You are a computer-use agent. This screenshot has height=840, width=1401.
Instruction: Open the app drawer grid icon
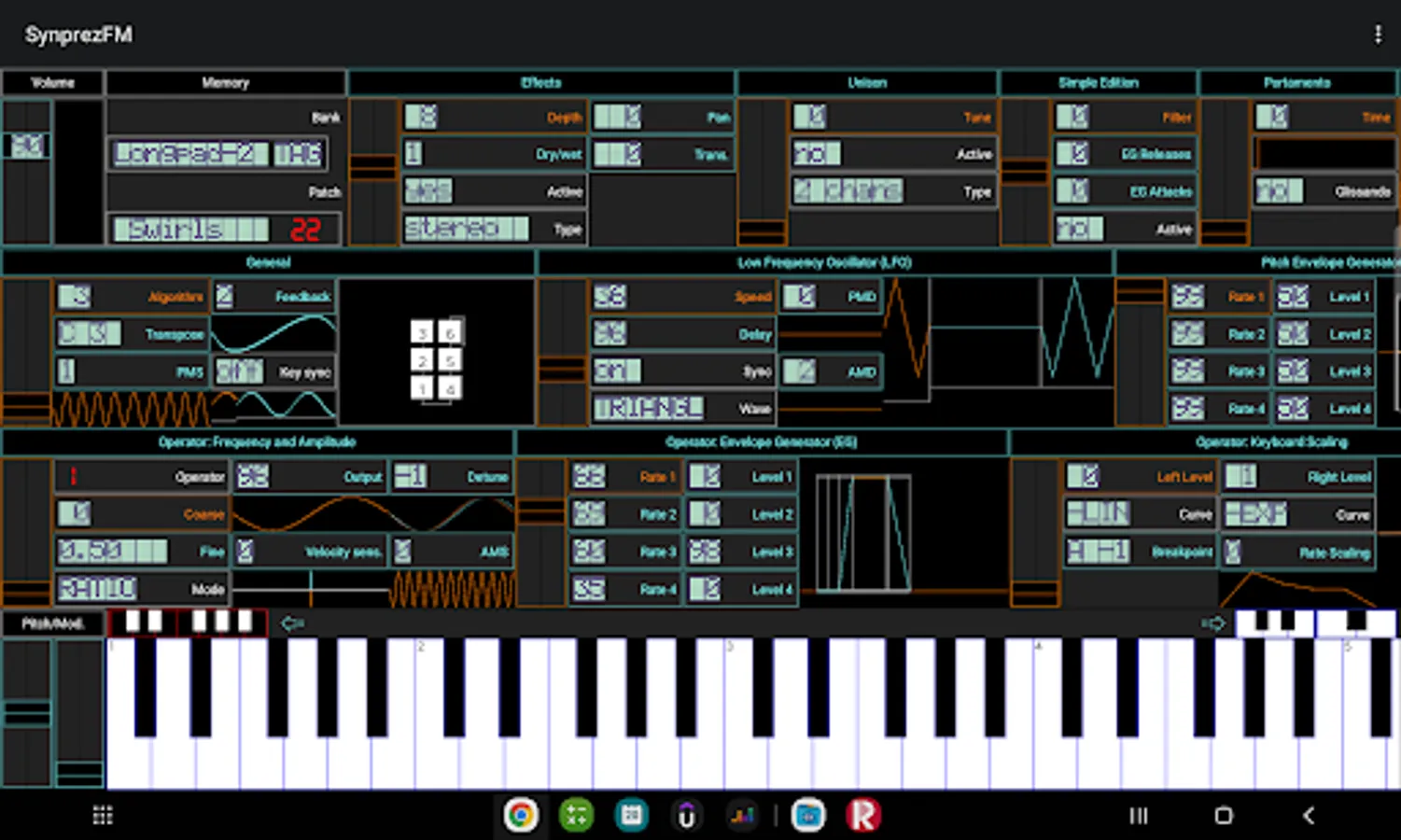point(103,816)
